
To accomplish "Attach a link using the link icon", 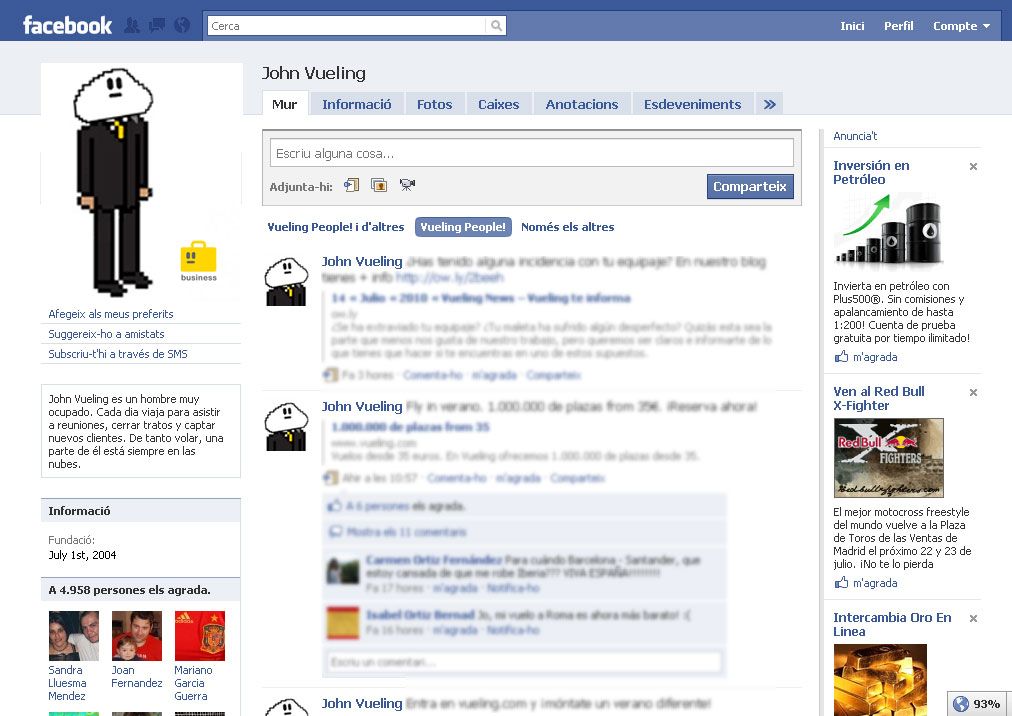I will point(351,185).
